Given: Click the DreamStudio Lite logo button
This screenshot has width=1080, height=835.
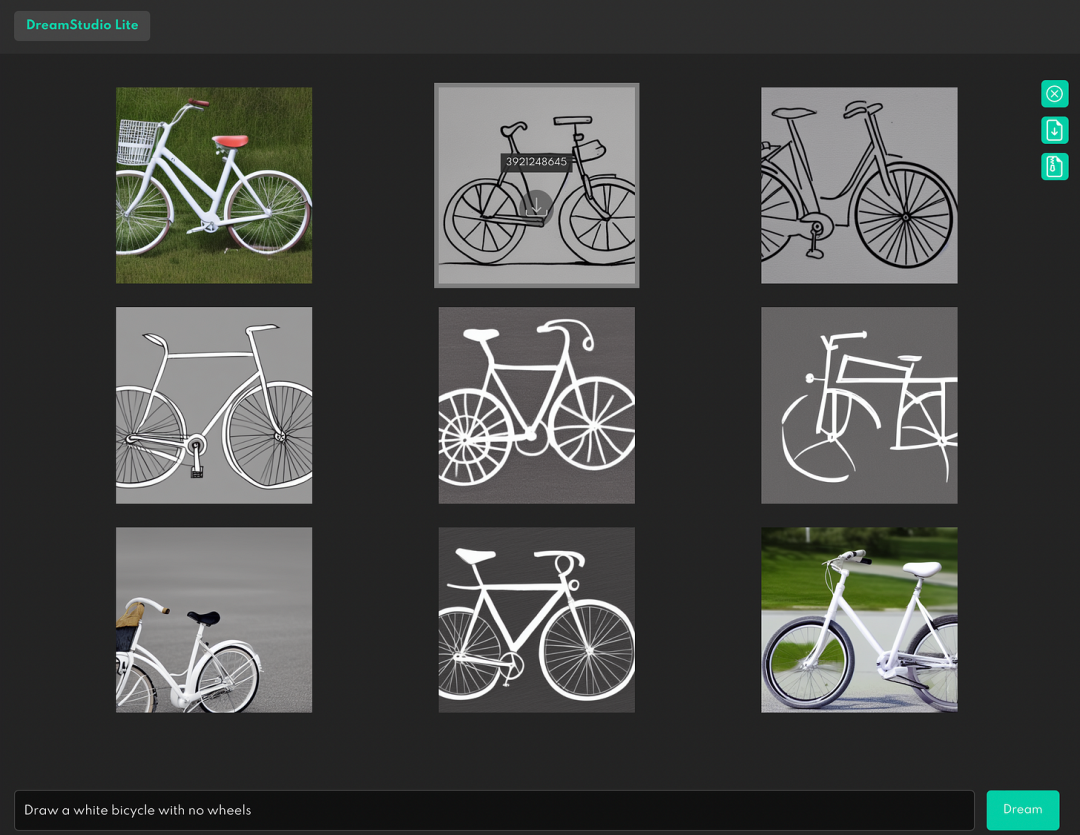Looking at the screenshot, I should click(x=82, y=25).
